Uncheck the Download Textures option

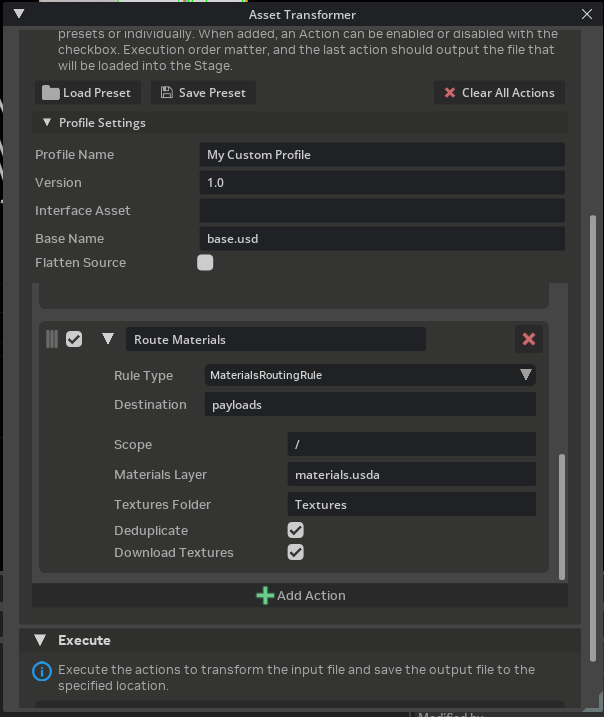tap(295, 552)
